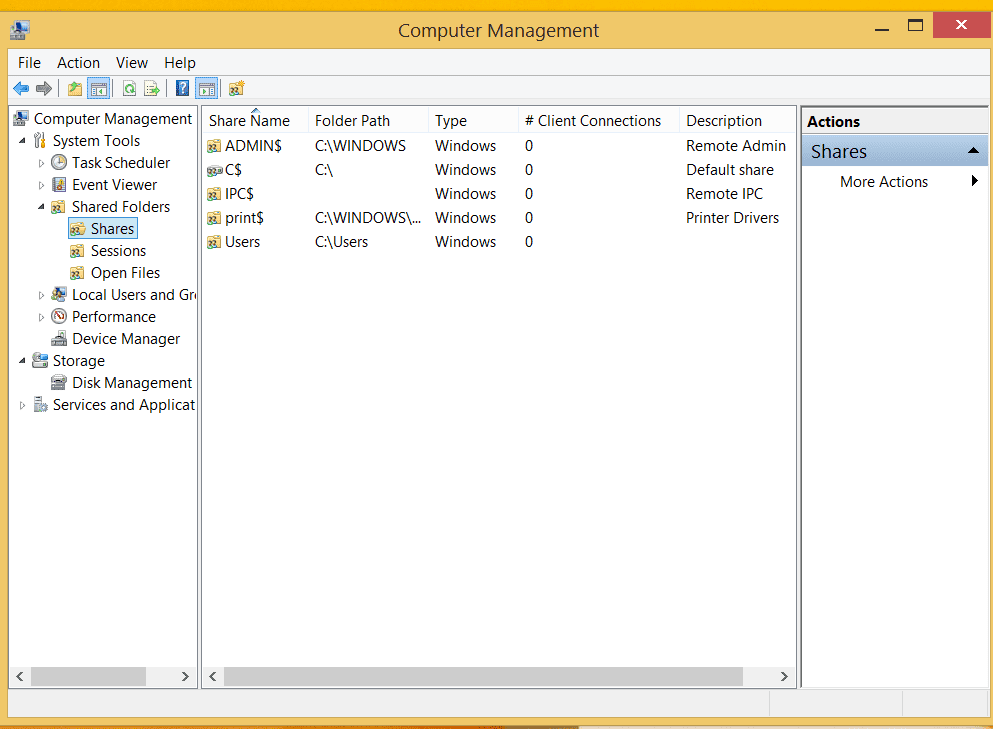This screenshot has height=729, width=993.
Task: Click the Create Shared Folder toolbar icon
Action: 236,89
